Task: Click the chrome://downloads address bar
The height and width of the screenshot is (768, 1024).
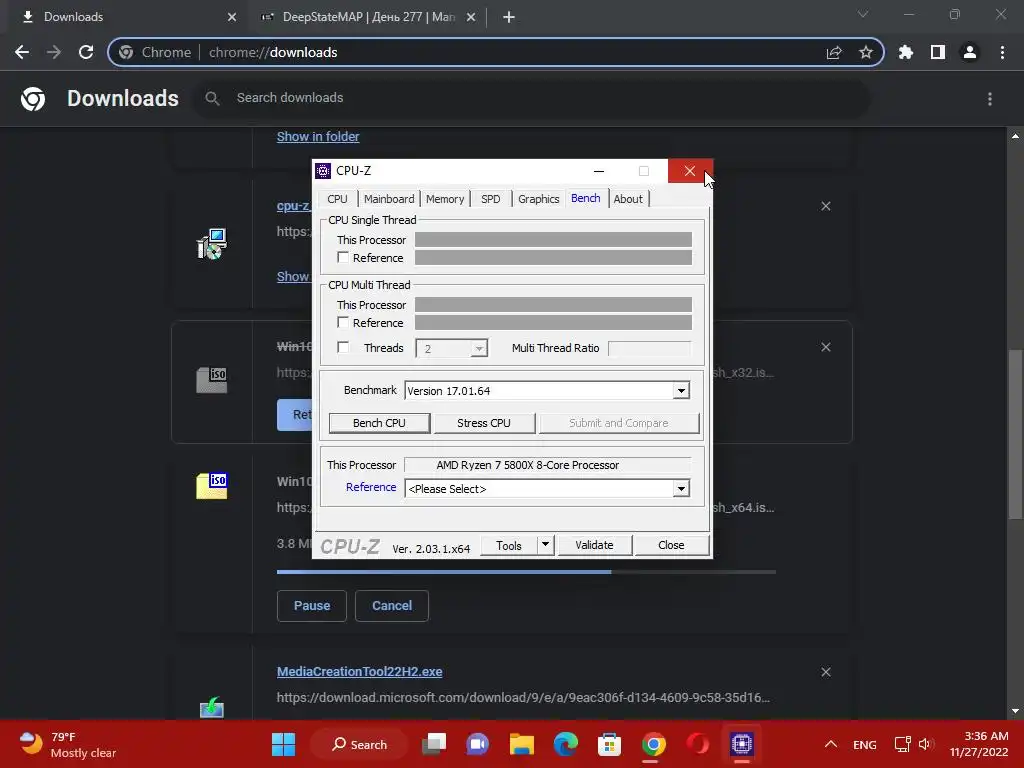Action: tap(496, 52)
